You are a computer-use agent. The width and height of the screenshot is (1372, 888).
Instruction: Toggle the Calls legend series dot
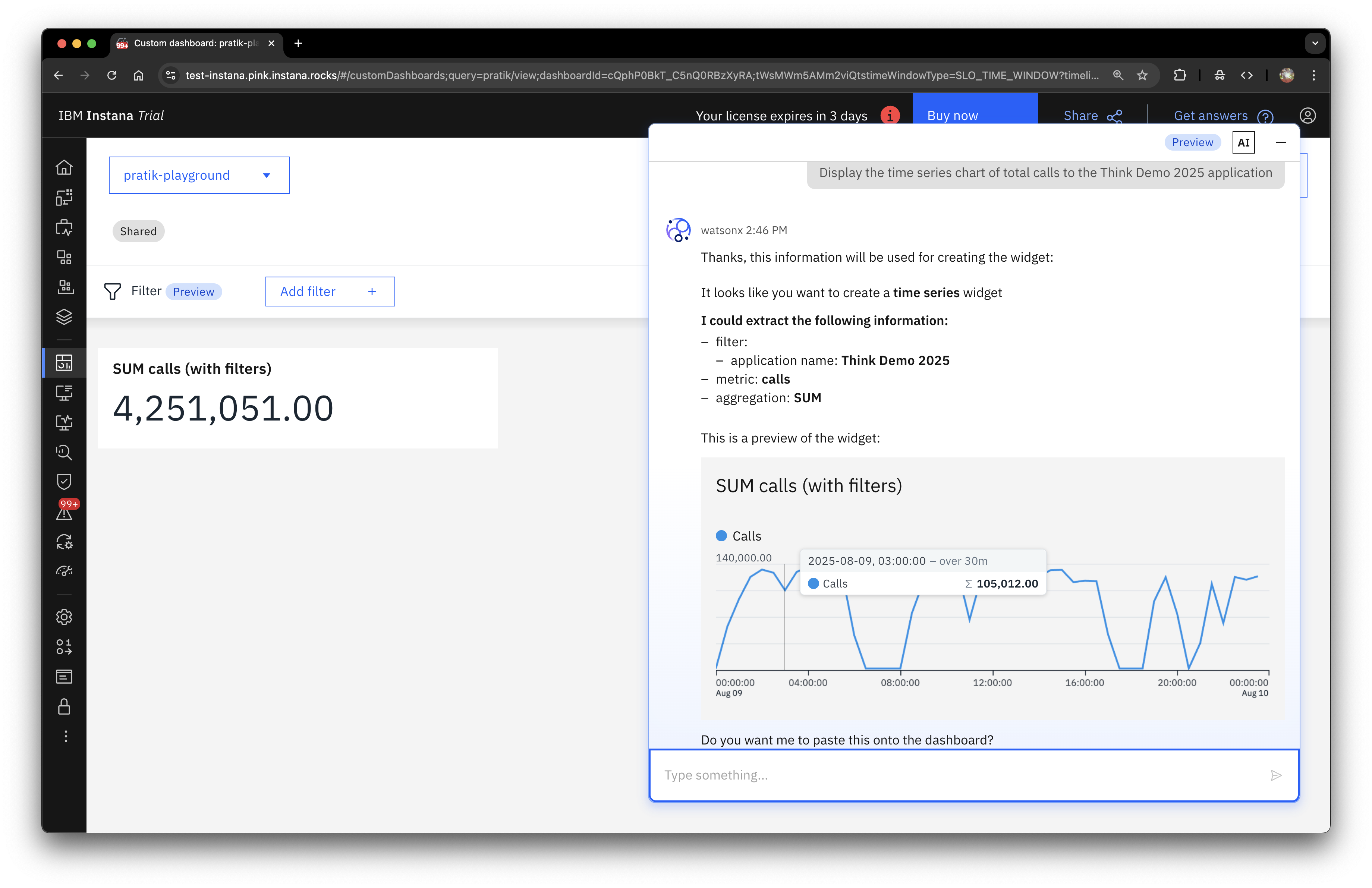(721, 536)
